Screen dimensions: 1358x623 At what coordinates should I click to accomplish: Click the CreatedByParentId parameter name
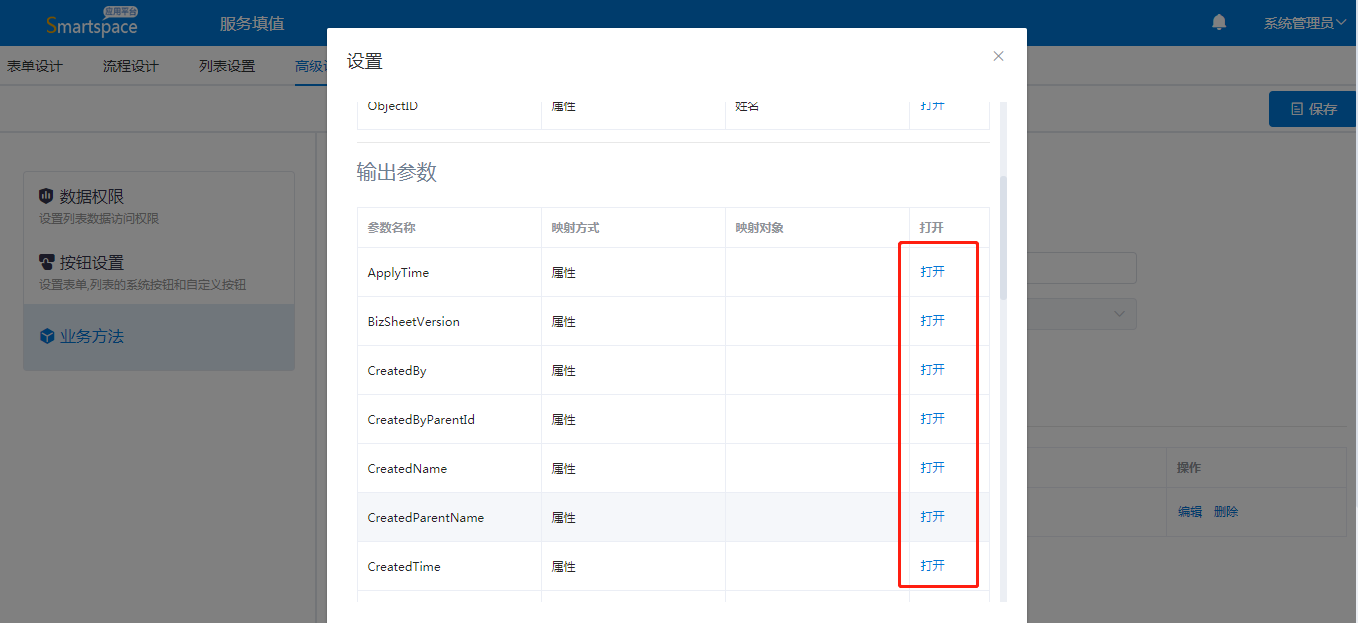click(x=421, y=420)
